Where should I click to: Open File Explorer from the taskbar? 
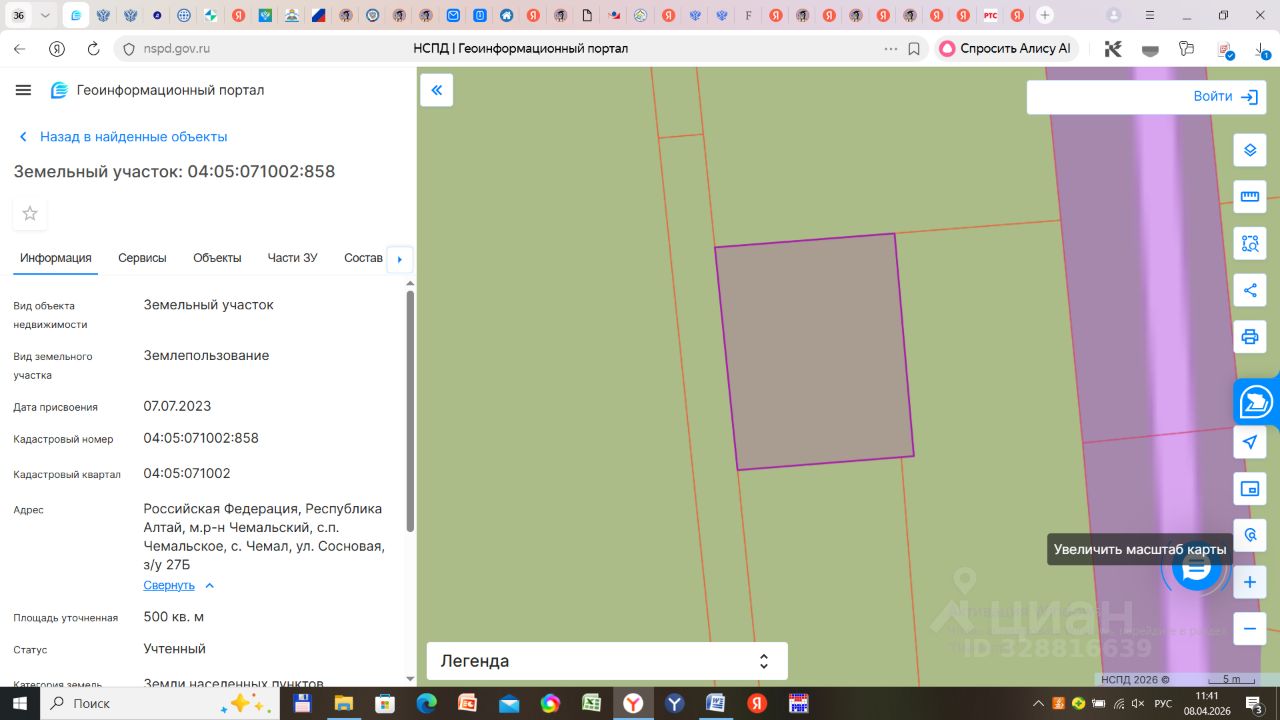pos(343,703)
